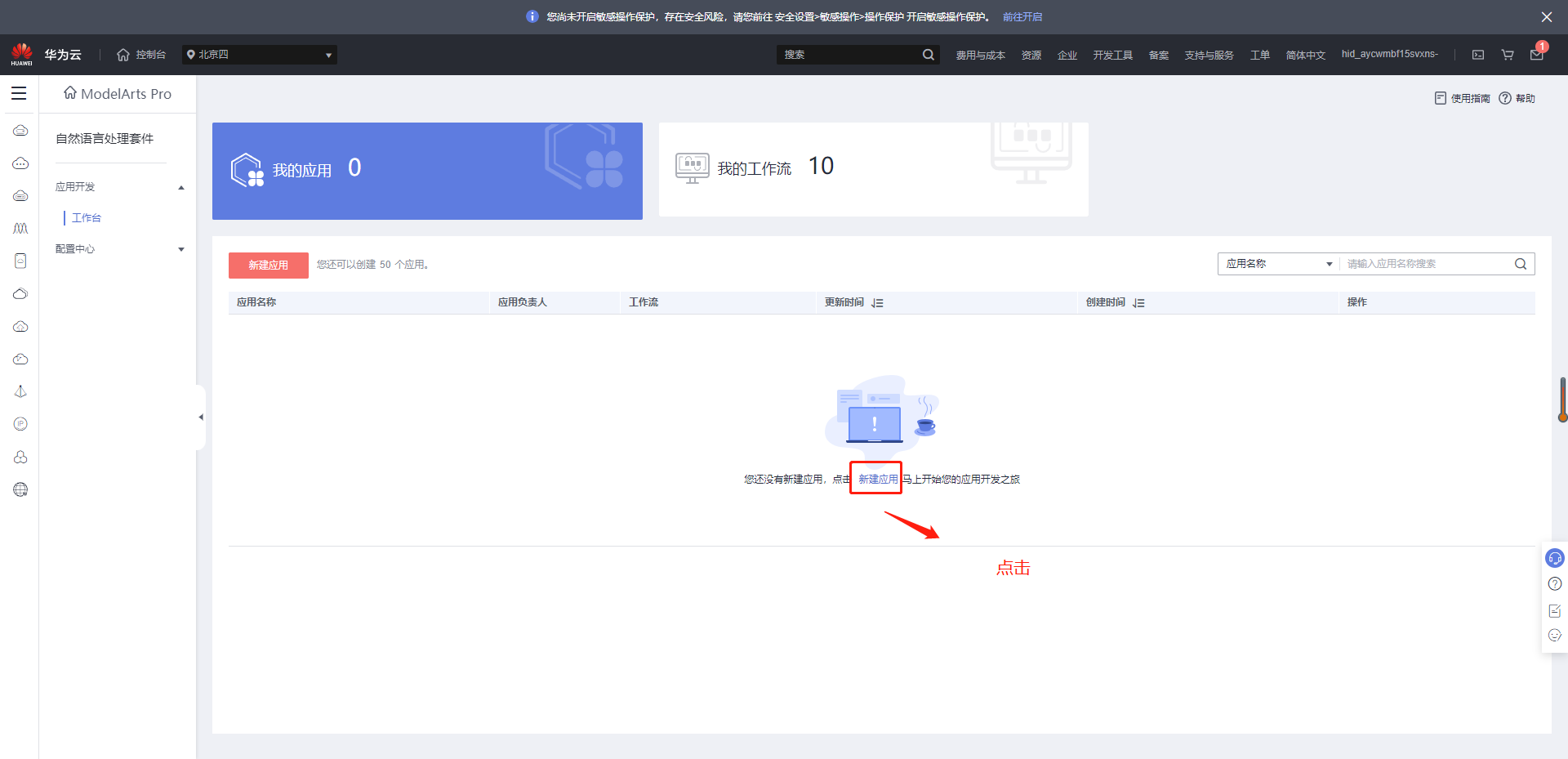
Task: Click the 工作流 column header
Action: [644, 302]
